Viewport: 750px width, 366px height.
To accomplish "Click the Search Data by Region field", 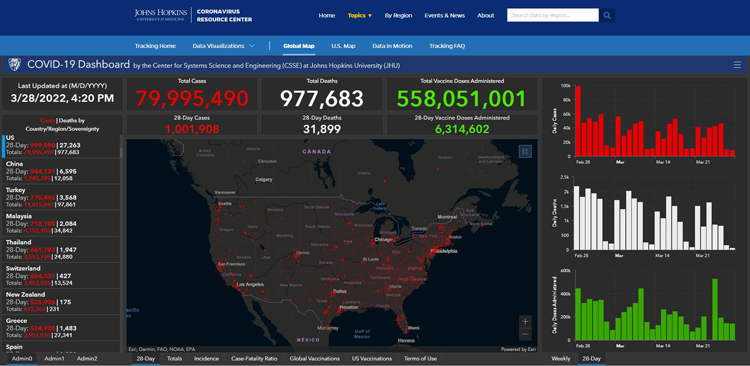I will (x=552, y=15).
